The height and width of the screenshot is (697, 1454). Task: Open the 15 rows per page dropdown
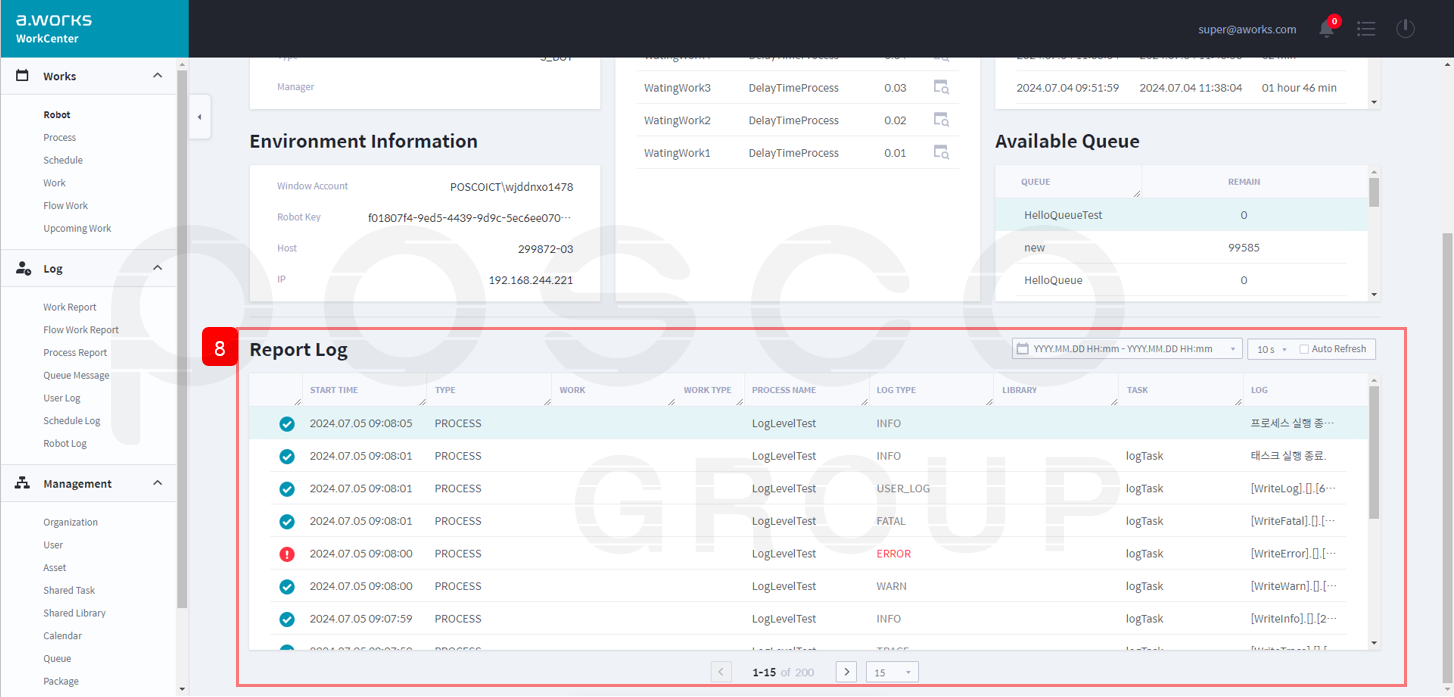[x=892, y=672]
